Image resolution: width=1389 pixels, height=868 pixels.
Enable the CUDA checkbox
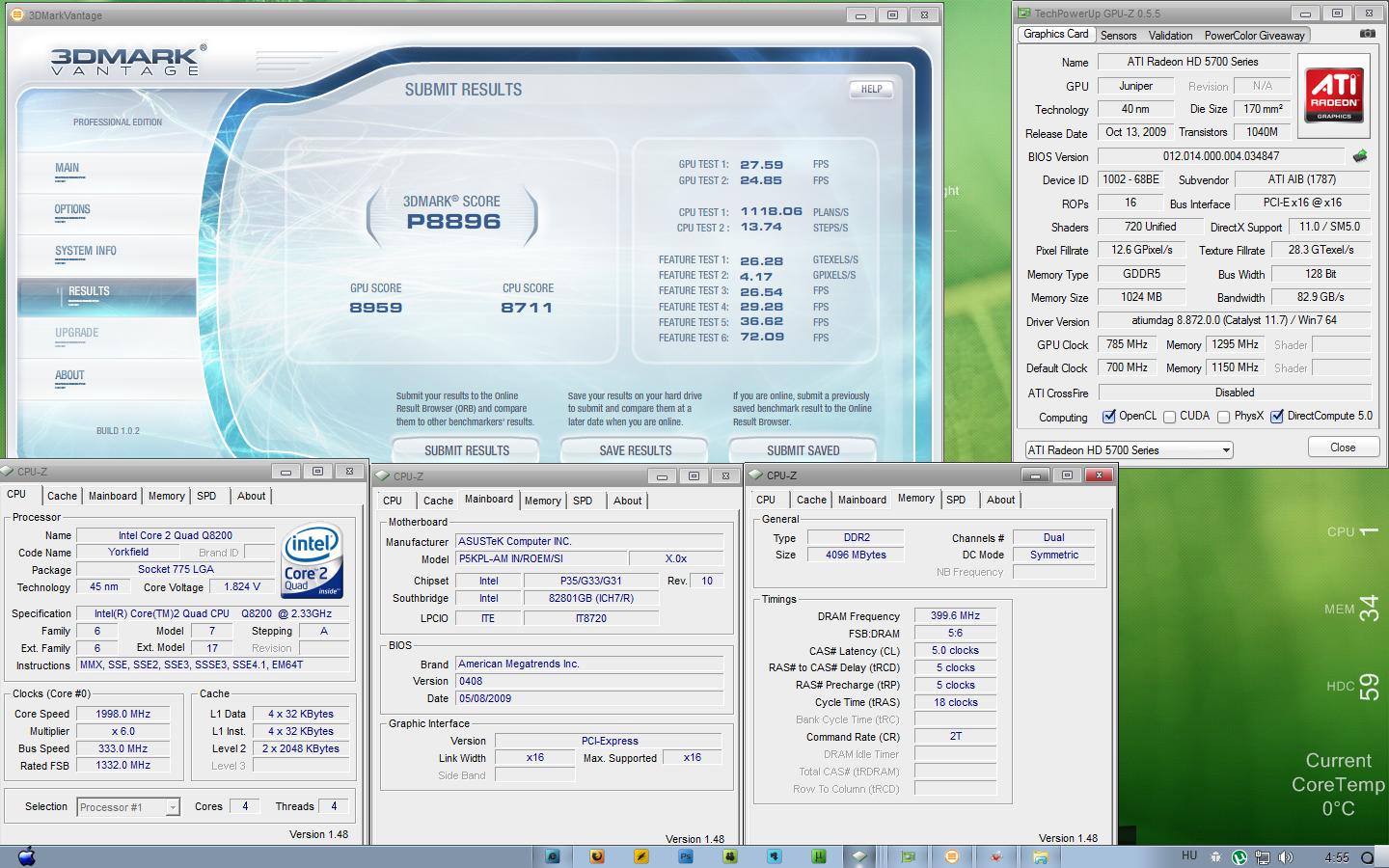coord(1169,417)
